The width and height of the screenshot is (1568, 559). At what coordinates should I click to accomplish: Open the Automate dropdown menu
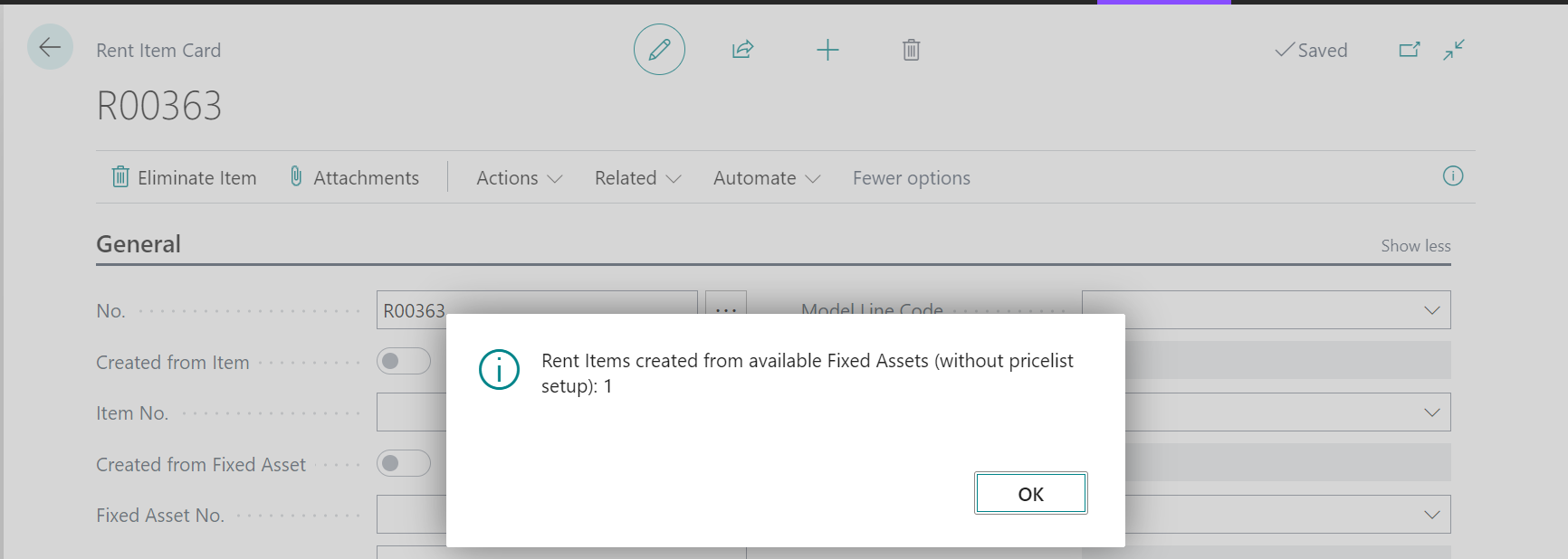pos(766,178)
